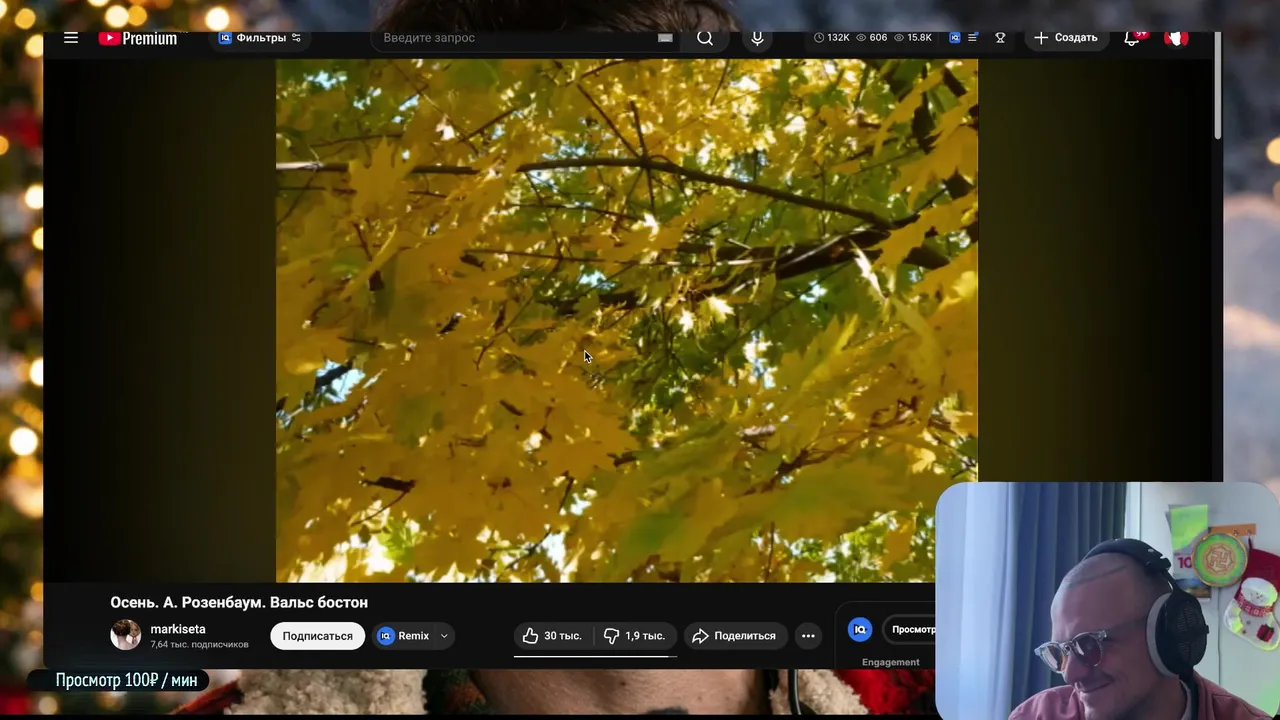Click the Engagement label in vidIQ panel

click(890, 662)
